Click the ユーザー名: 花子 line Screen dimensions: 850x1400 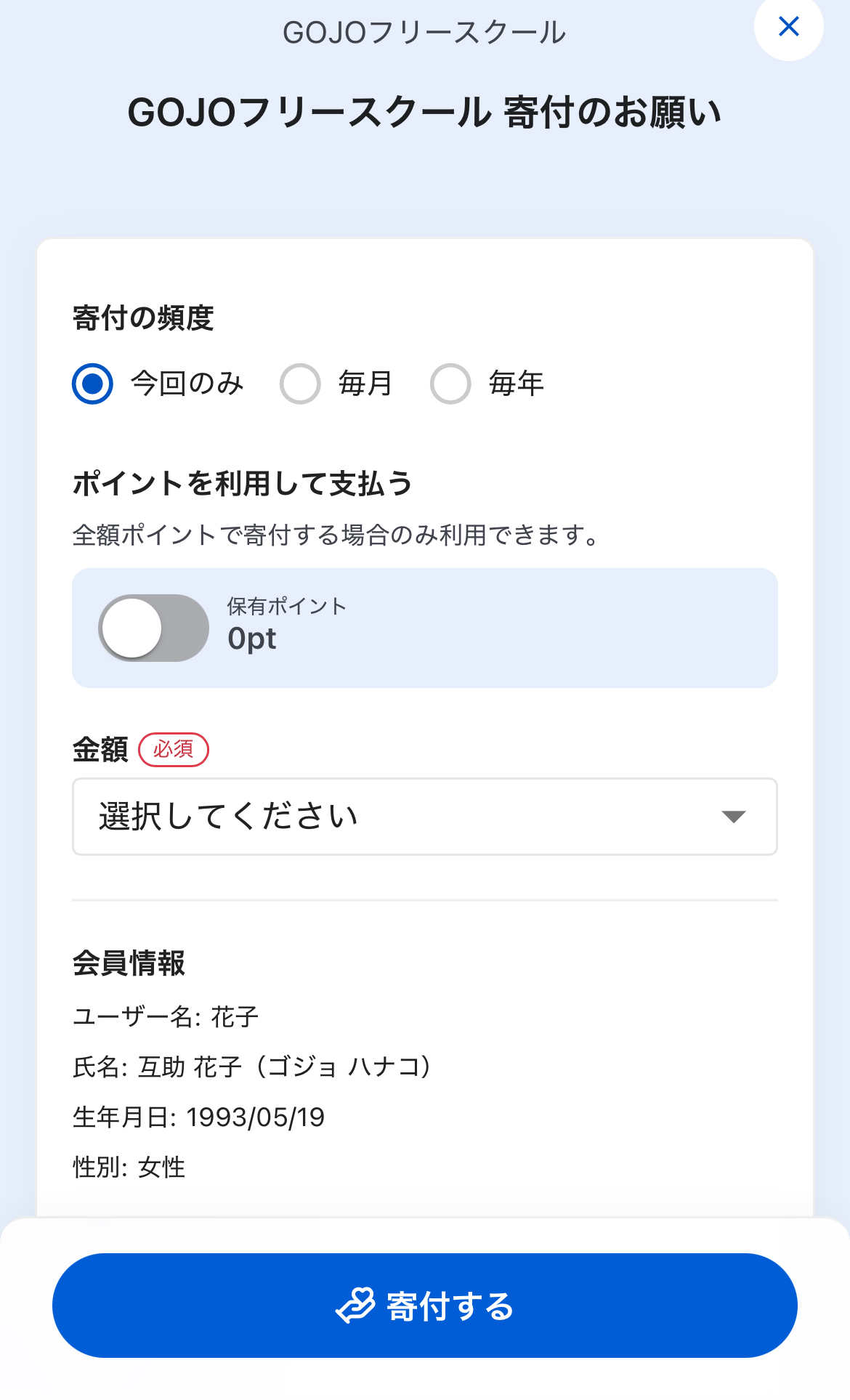coord(166,1016)
